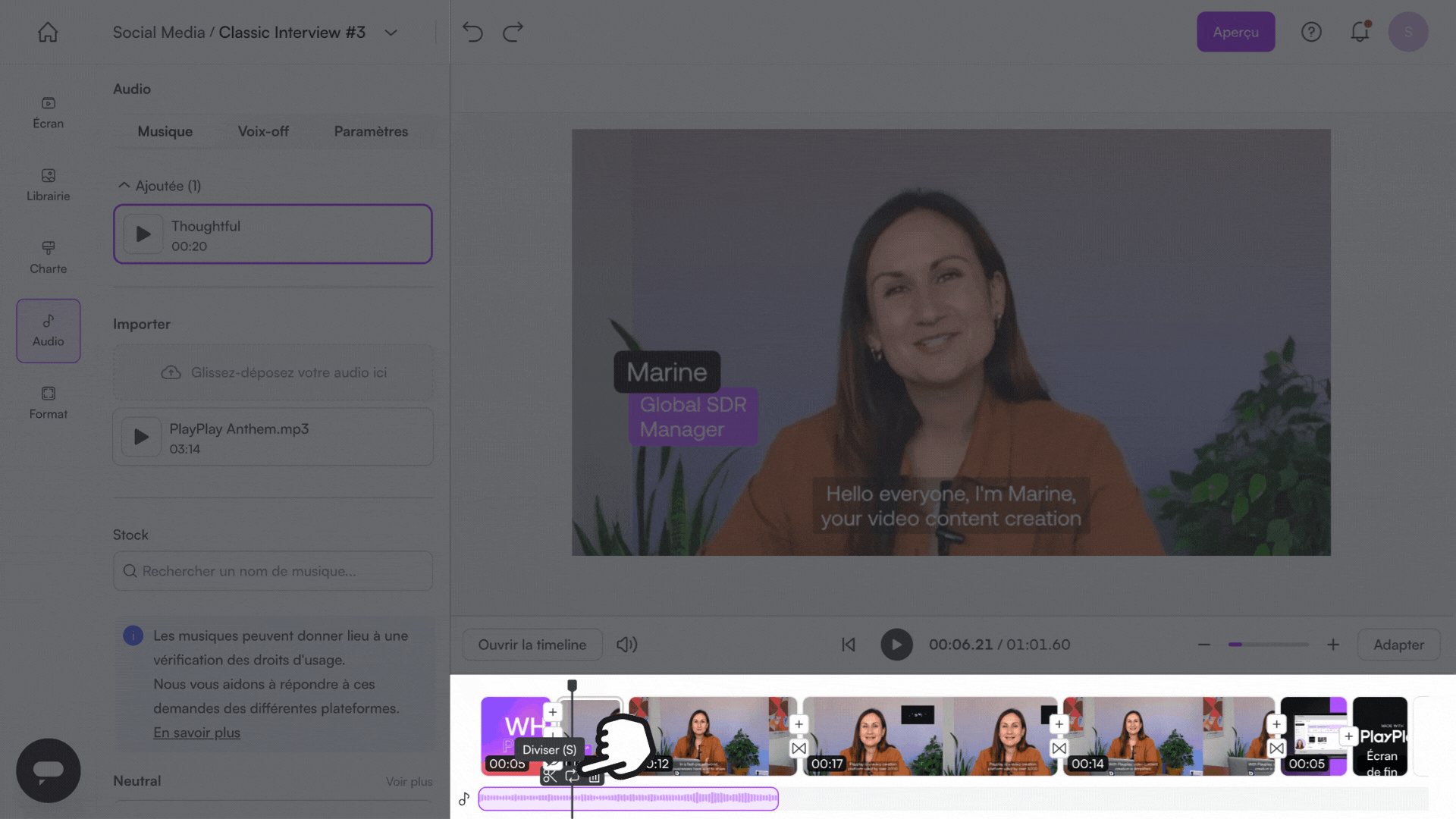This screenshot has height=819, width=1456.
Task: Click the transition icon before 00:17 clip
Action: pyautogui.click(x=799, y=748)
